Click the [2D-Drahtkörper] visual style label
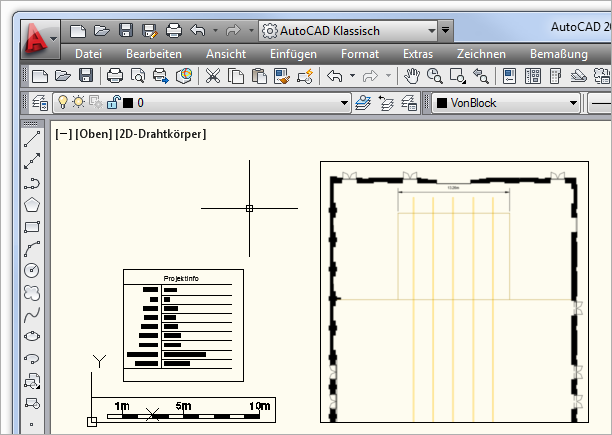Screen dimensions: 612x435 161,133
